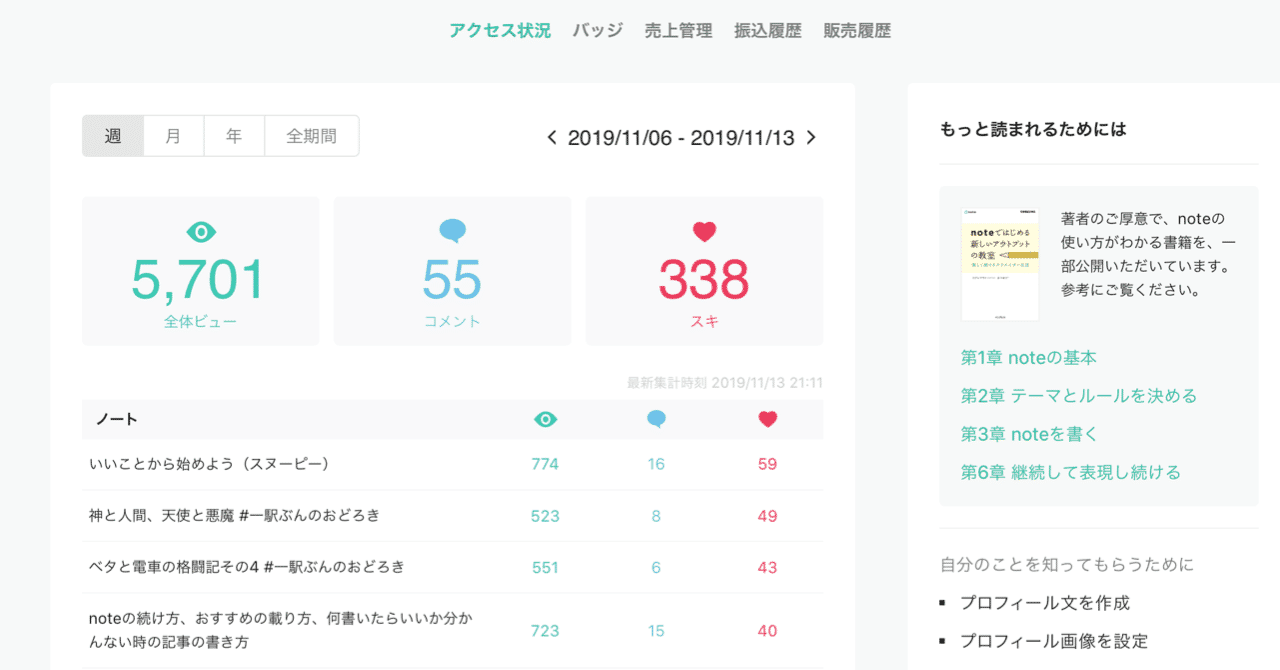The image size is (1280, 670).
Task: Click like count 49
Action: pyautogui.click(x=767, y=516)
